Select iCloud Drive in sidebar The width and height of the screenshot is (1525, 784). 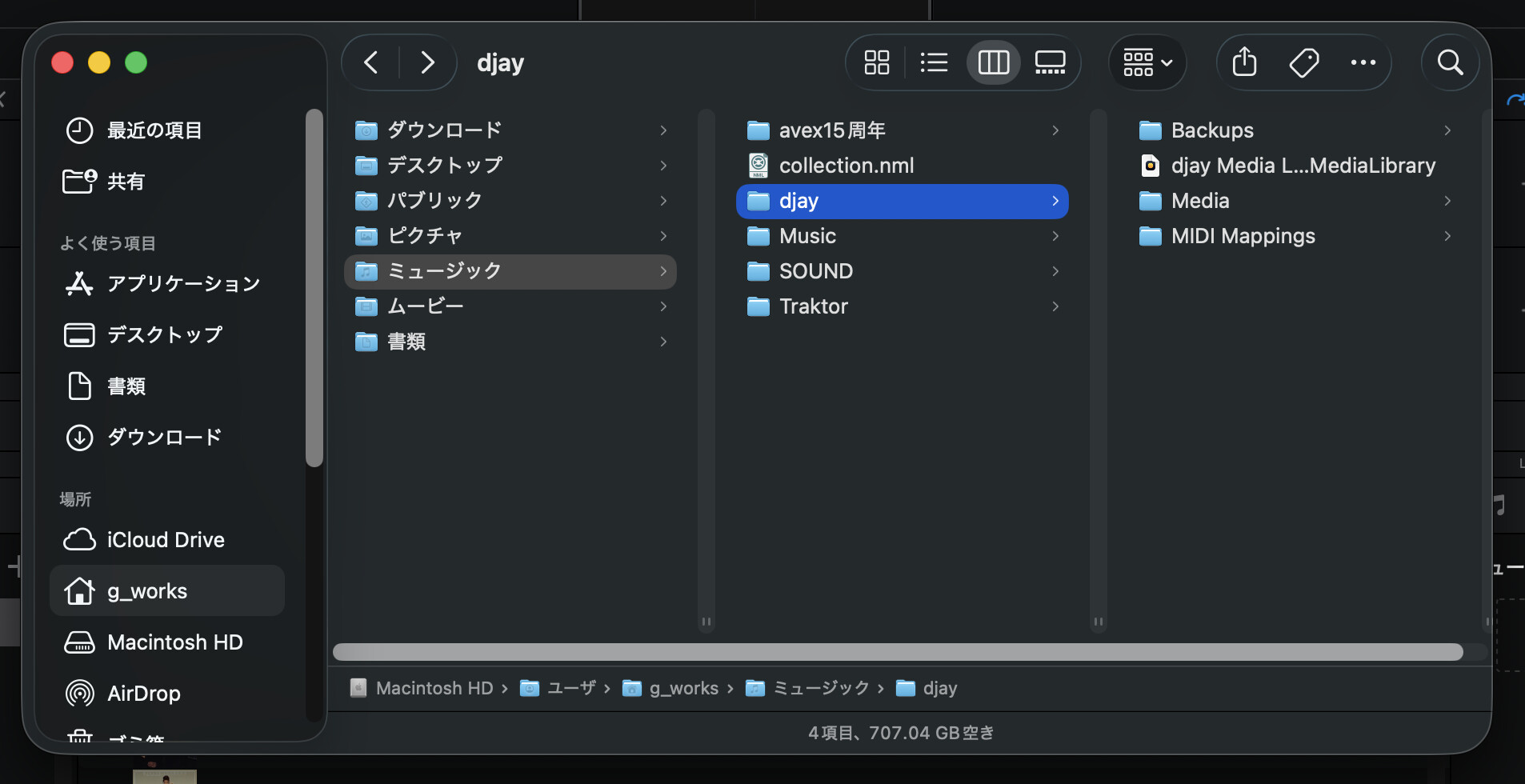(x=165, y=539)
